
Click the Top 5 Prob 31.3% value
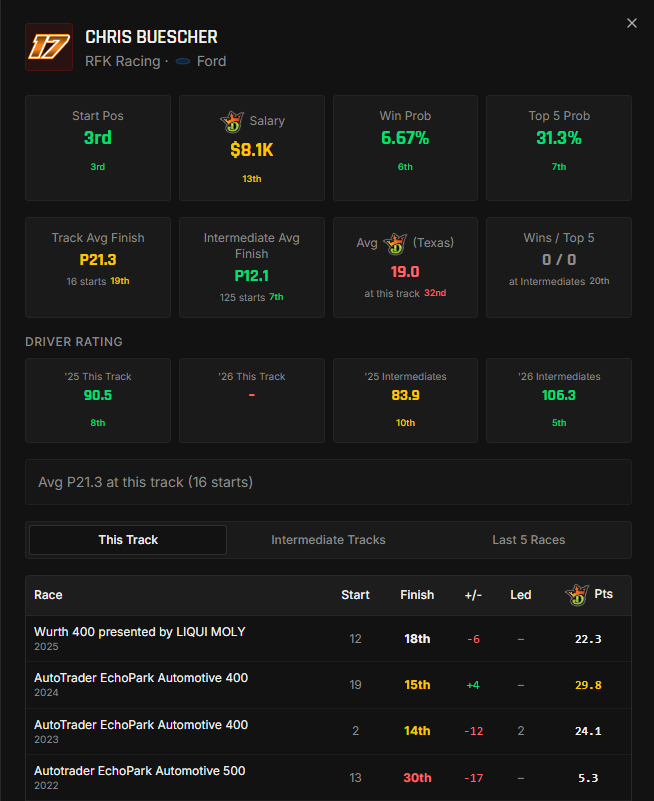tap(559, 138)
